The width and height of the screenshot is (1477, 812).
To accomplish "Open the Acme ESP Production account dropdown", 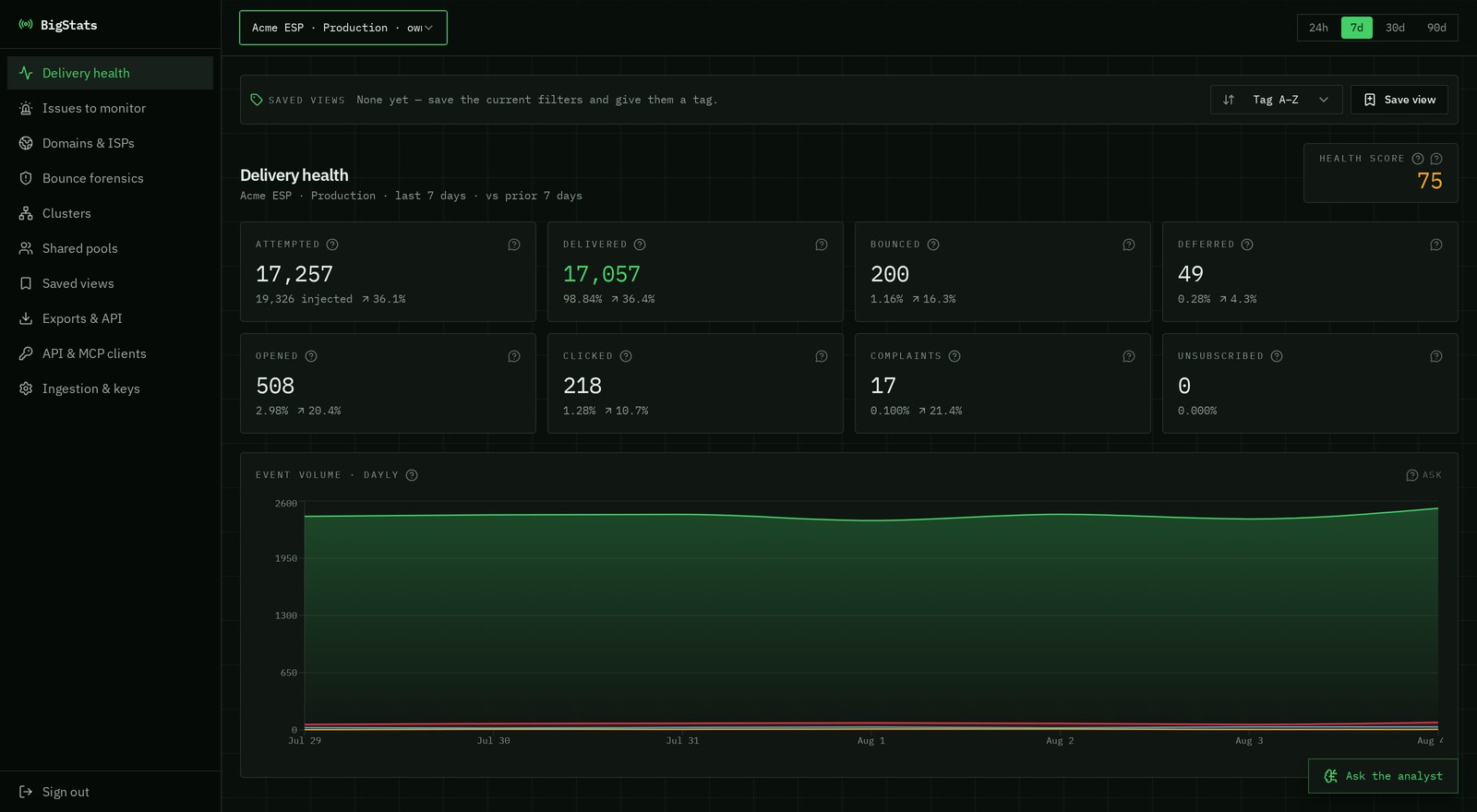I will [x=343, y=28].
